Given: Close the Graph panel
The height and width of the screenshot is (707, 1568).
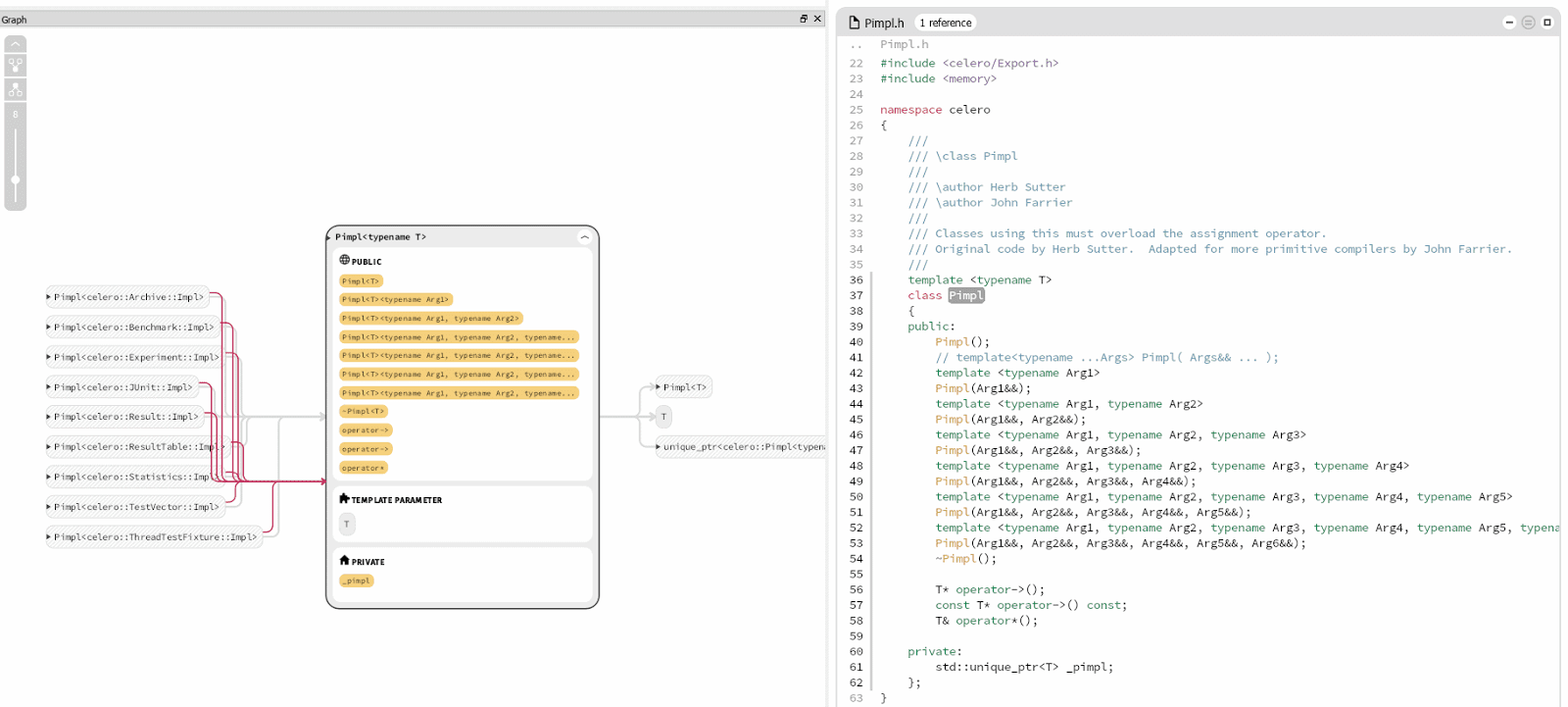Looking at the screenshot, I should pos(817,19).
